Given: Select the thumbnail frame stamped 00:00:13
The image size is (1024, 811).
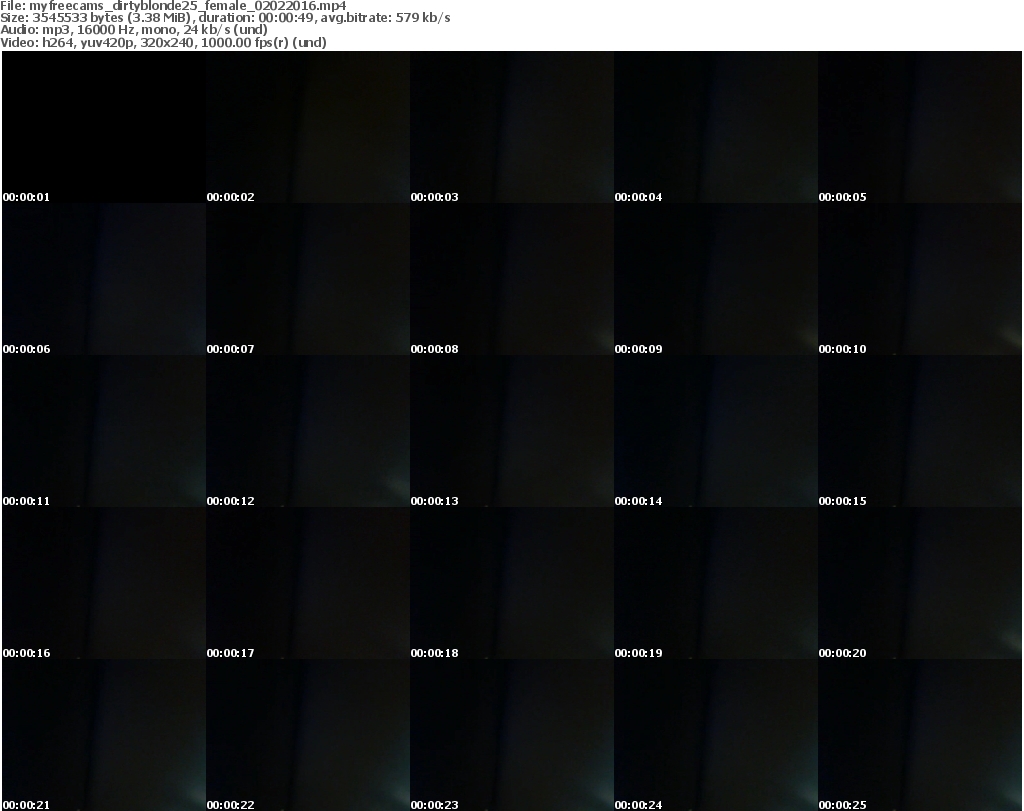Looking at the screenshot, I should [512, 431].
